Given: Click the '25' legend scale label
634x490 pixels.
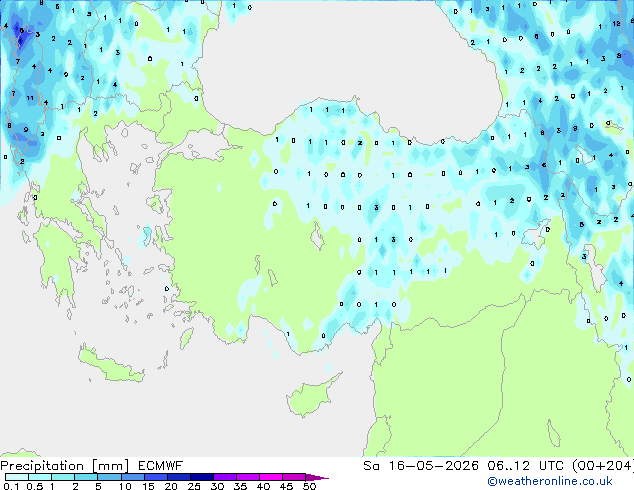Looking at the screenshot, I should click(194, 486).
